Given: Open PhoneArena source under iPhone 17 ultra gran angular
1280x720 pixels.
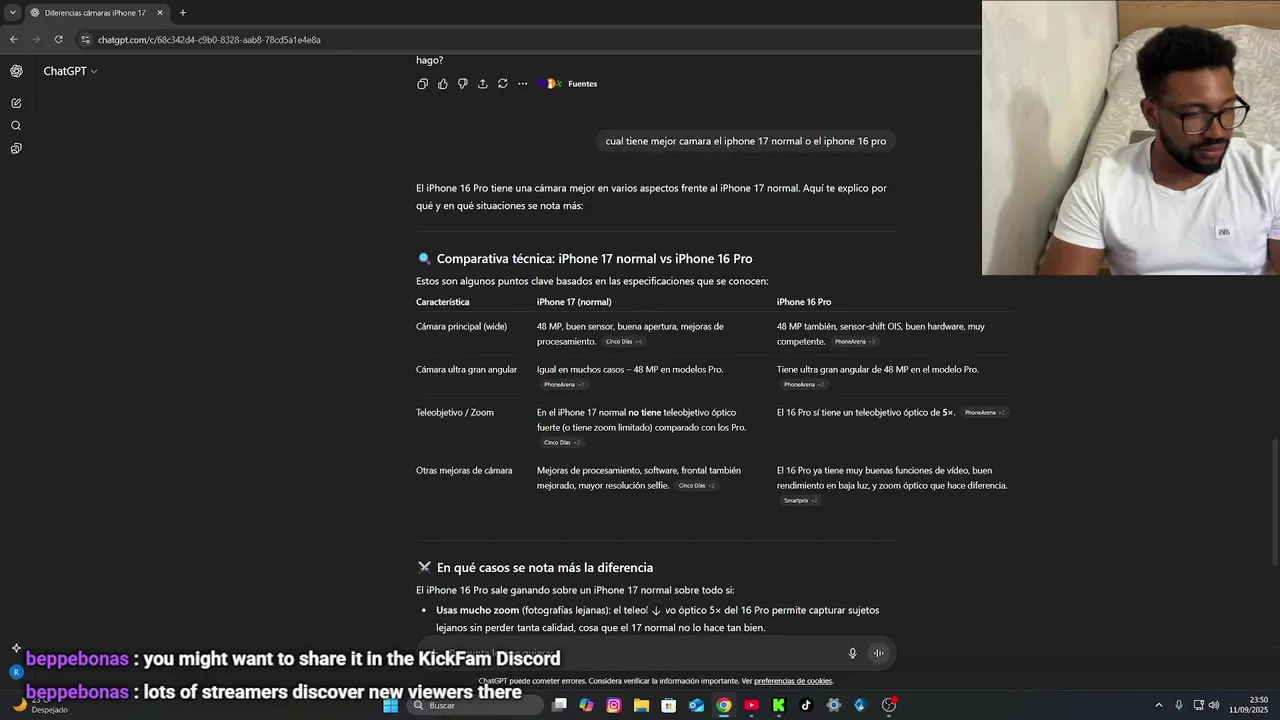Looking at the screenshot, I should coord(564,385).
